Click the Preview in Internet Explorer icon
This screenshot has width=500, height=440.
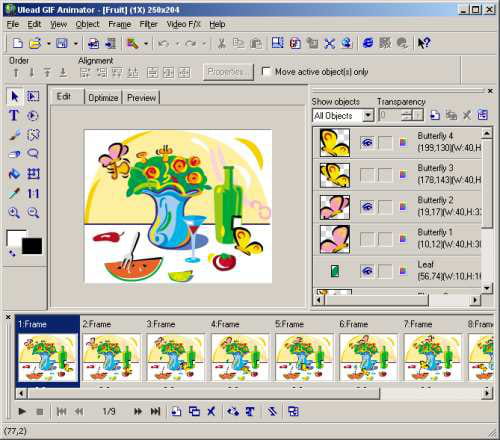pos(368,43)
